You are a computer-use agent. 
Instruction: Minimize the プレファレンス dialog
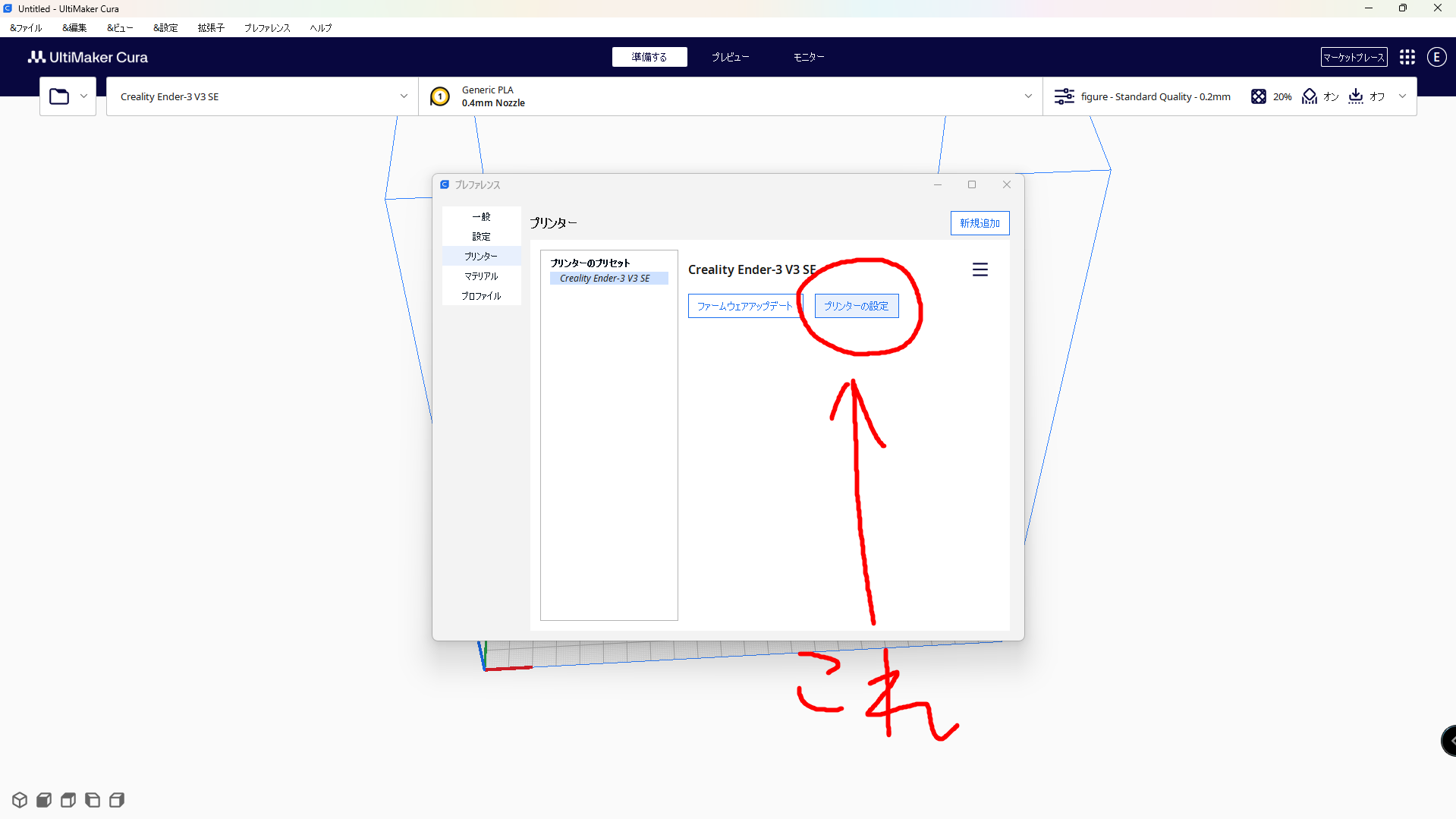[x=938, y=184]
